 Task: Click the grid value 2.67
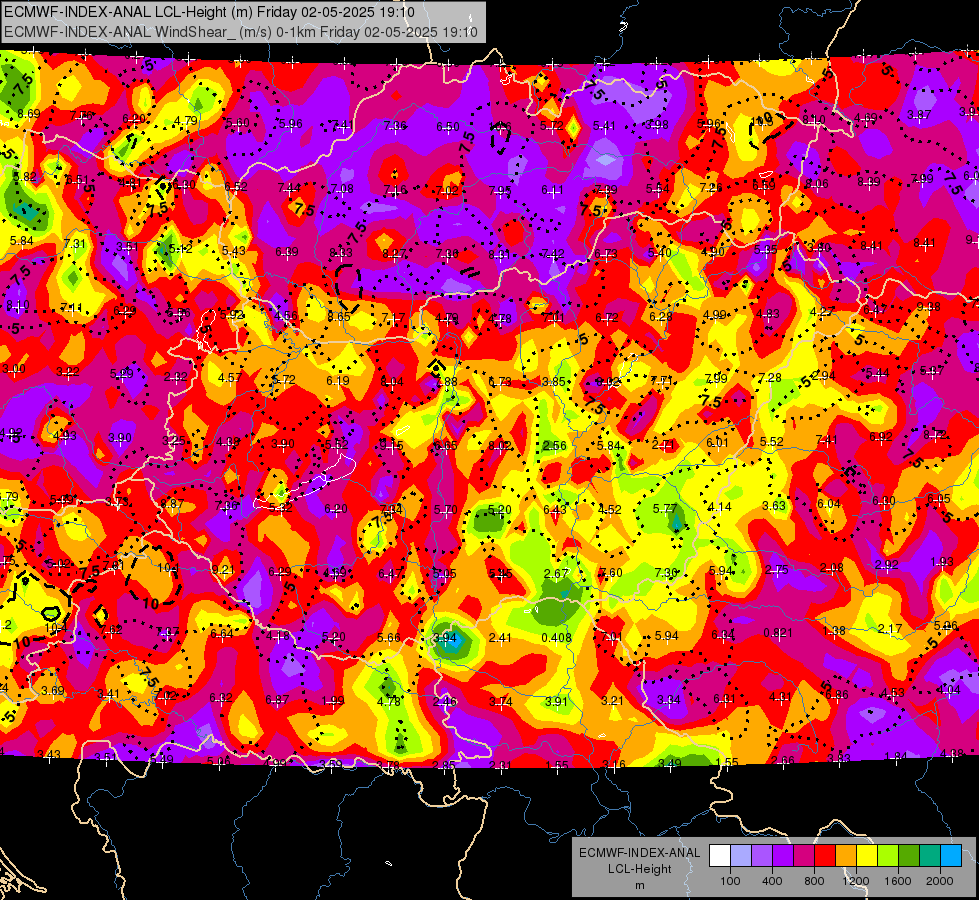[x=556, y=573]
